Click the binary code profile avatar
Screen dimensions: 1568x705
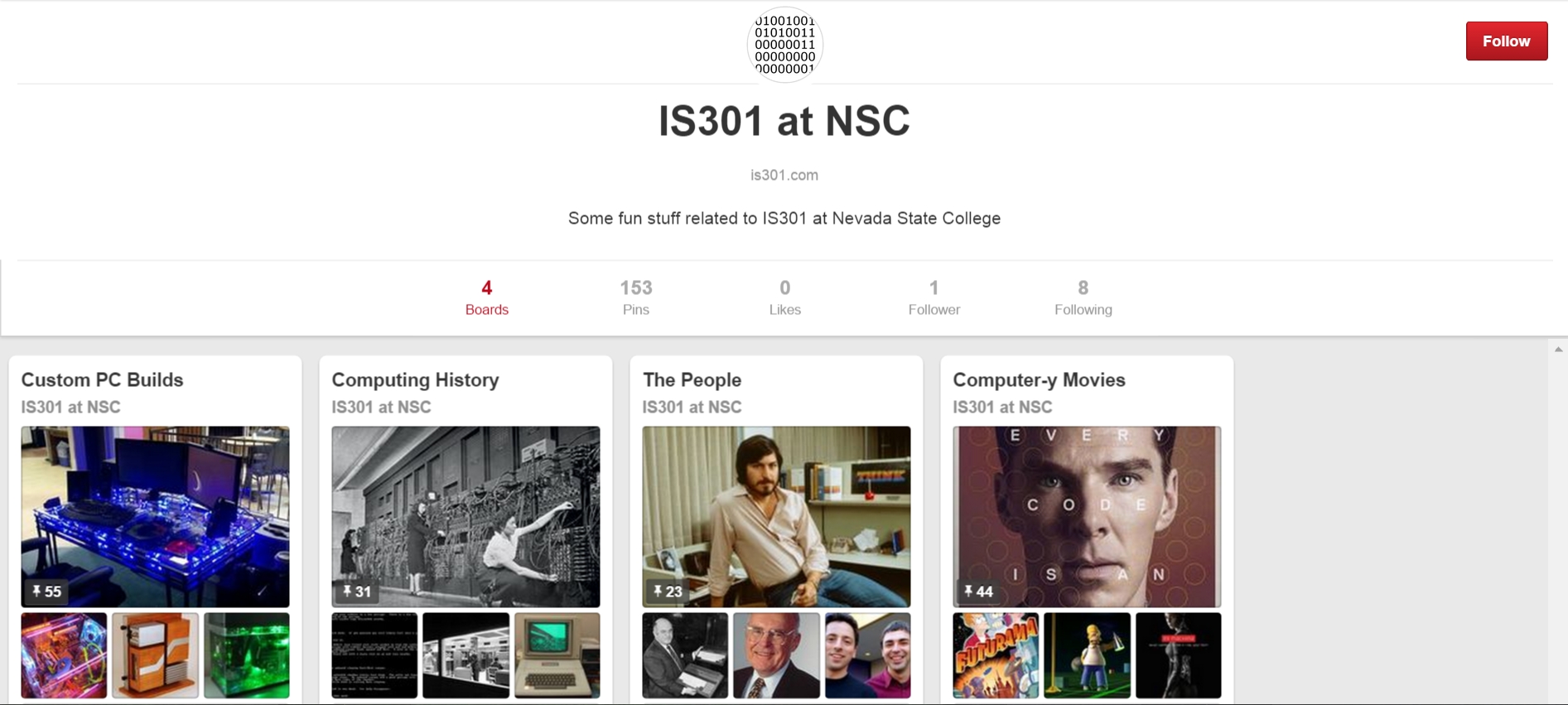point(784,45)
